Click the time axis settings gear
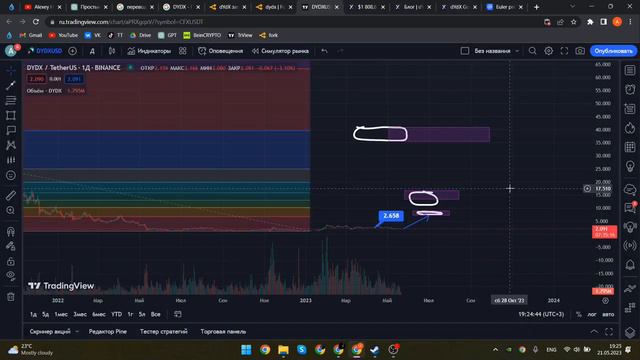 605,300
